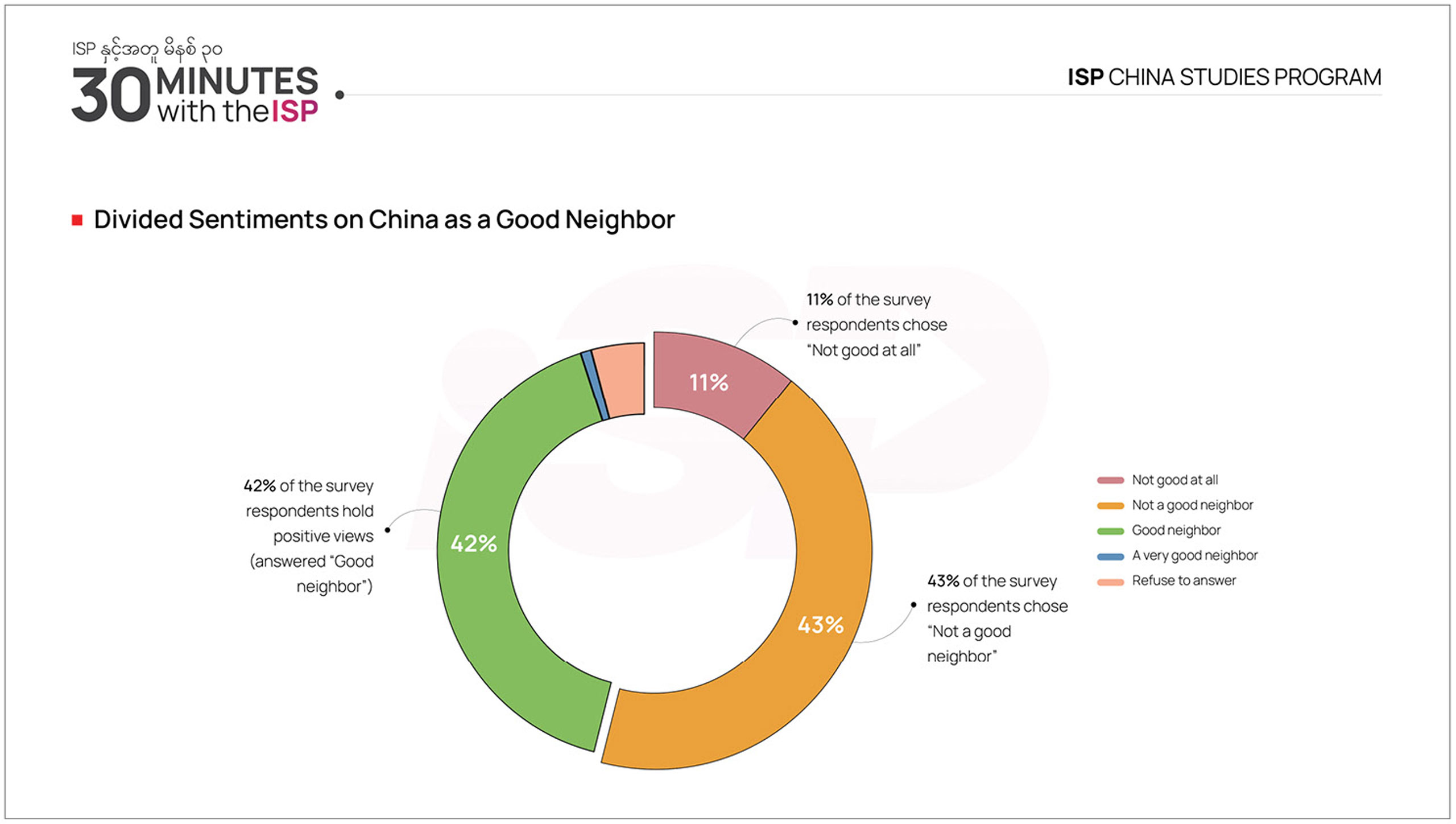Click the 11% survey respondents annotation text

[876, 325]
